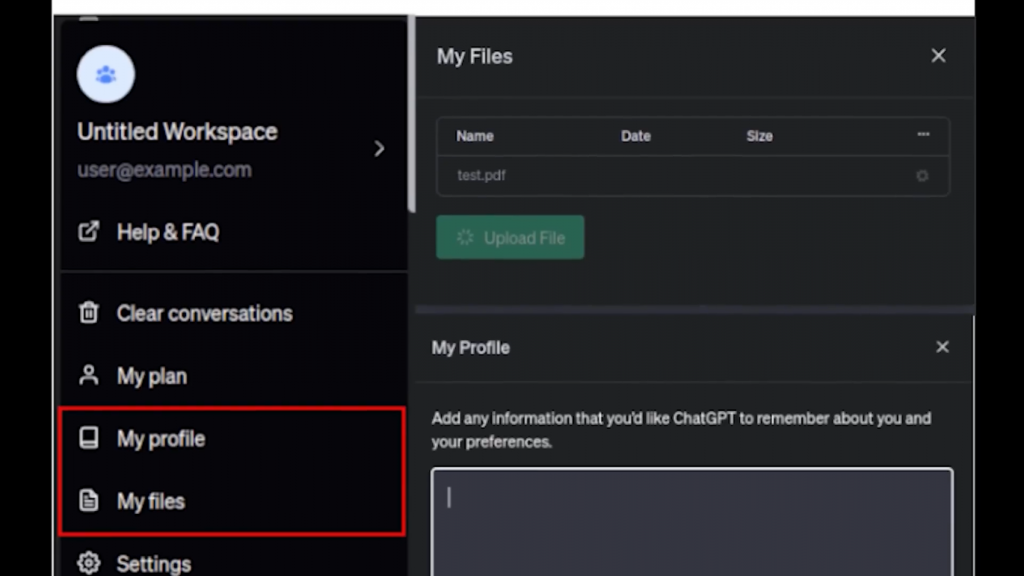Click into the profile information text box
1024x576 pixels.
click(692, 520)
